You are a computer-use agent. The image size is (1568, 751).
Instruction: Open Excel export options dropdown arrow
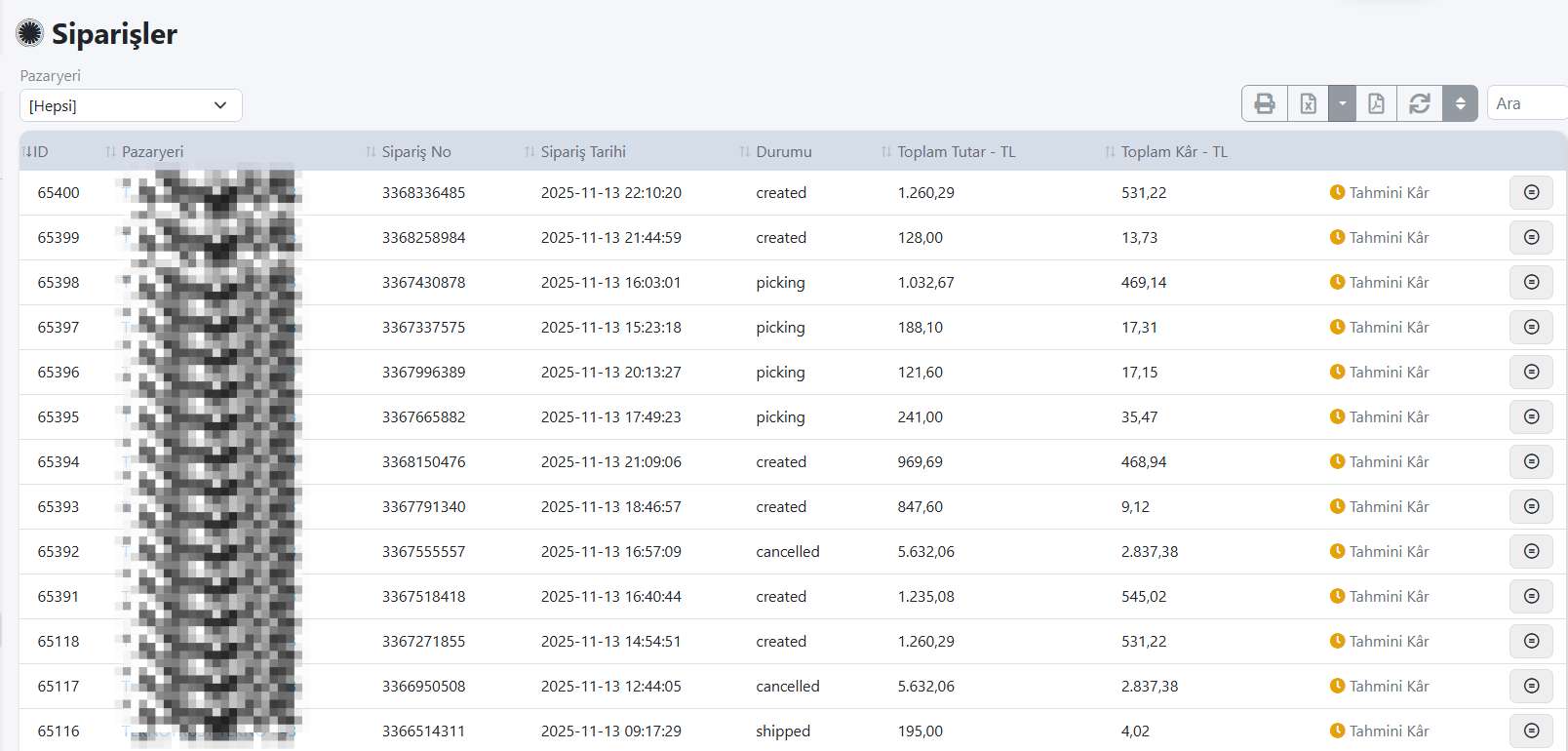point(1342,103)
